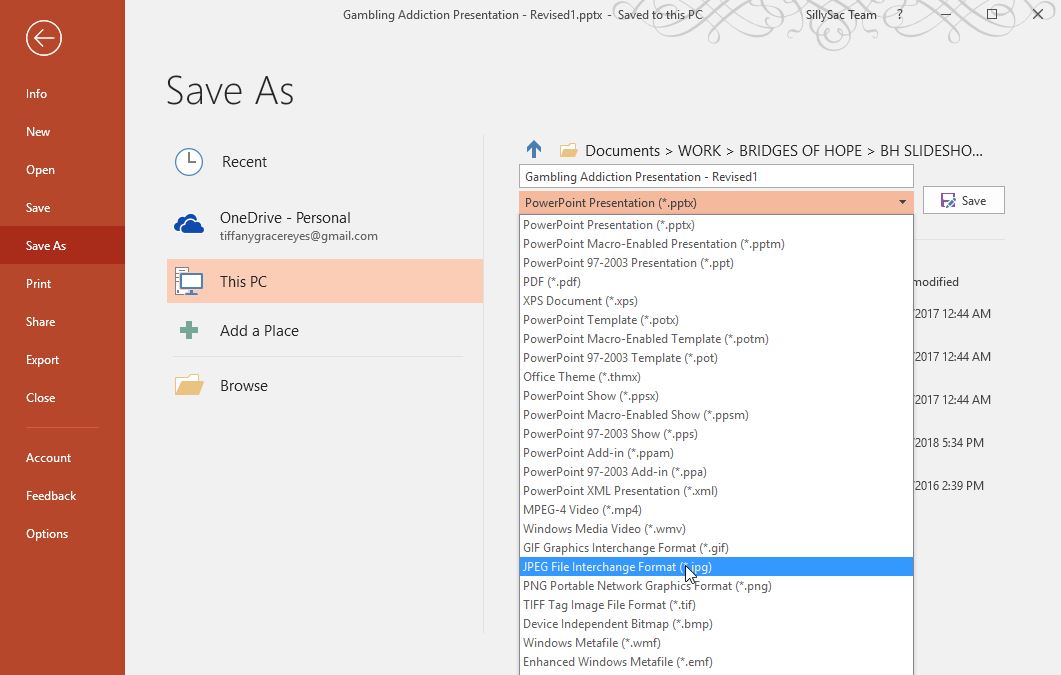Click the Add a Place plus icon
Image resolution: width=1061 pixels, height=675 pixels.
click(x=188, y=331)
